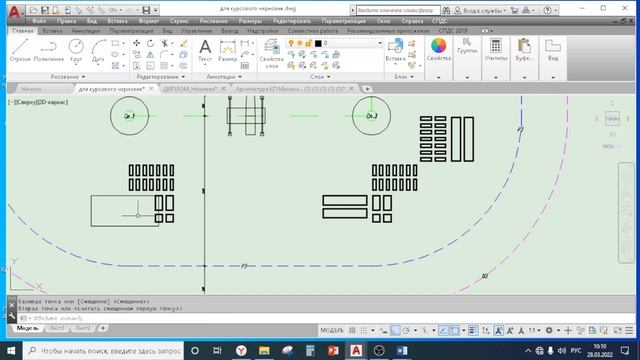Expand the Редактирование panel
Screen dimensions: 640x360
click(x=160, y=77)
